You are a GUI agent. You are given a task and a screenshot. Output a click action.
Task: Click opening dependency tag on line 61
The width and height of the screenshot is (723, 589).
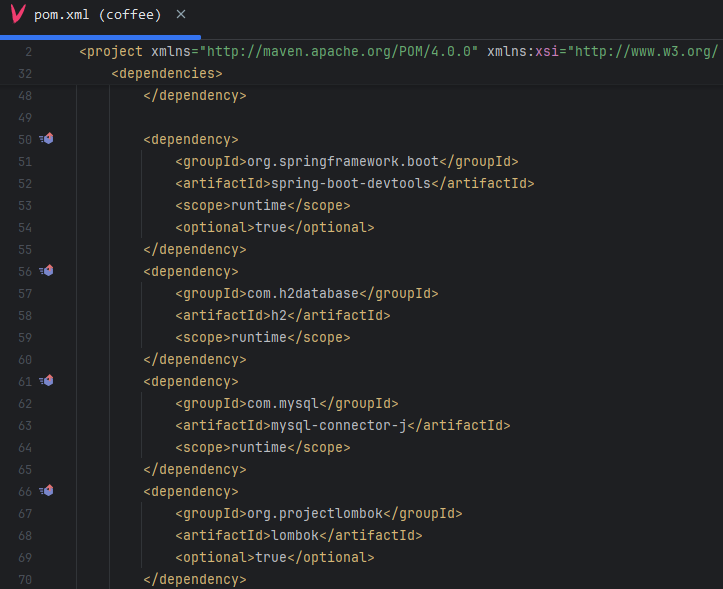click(x=191, y=381)
